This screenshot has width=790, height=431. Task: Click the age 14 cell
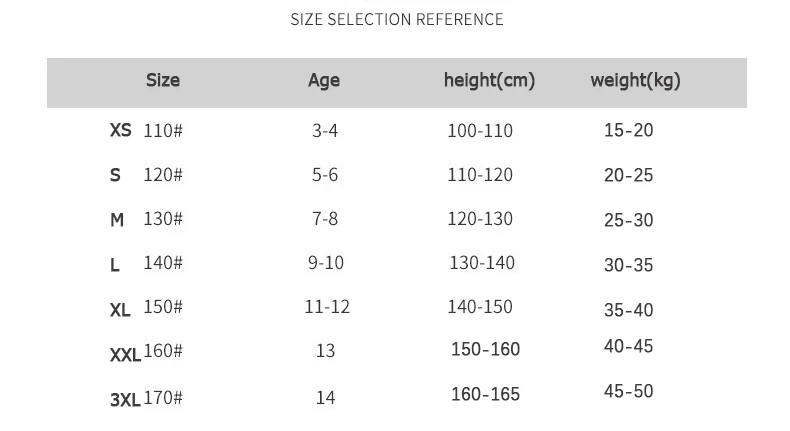tap(325, 398)
